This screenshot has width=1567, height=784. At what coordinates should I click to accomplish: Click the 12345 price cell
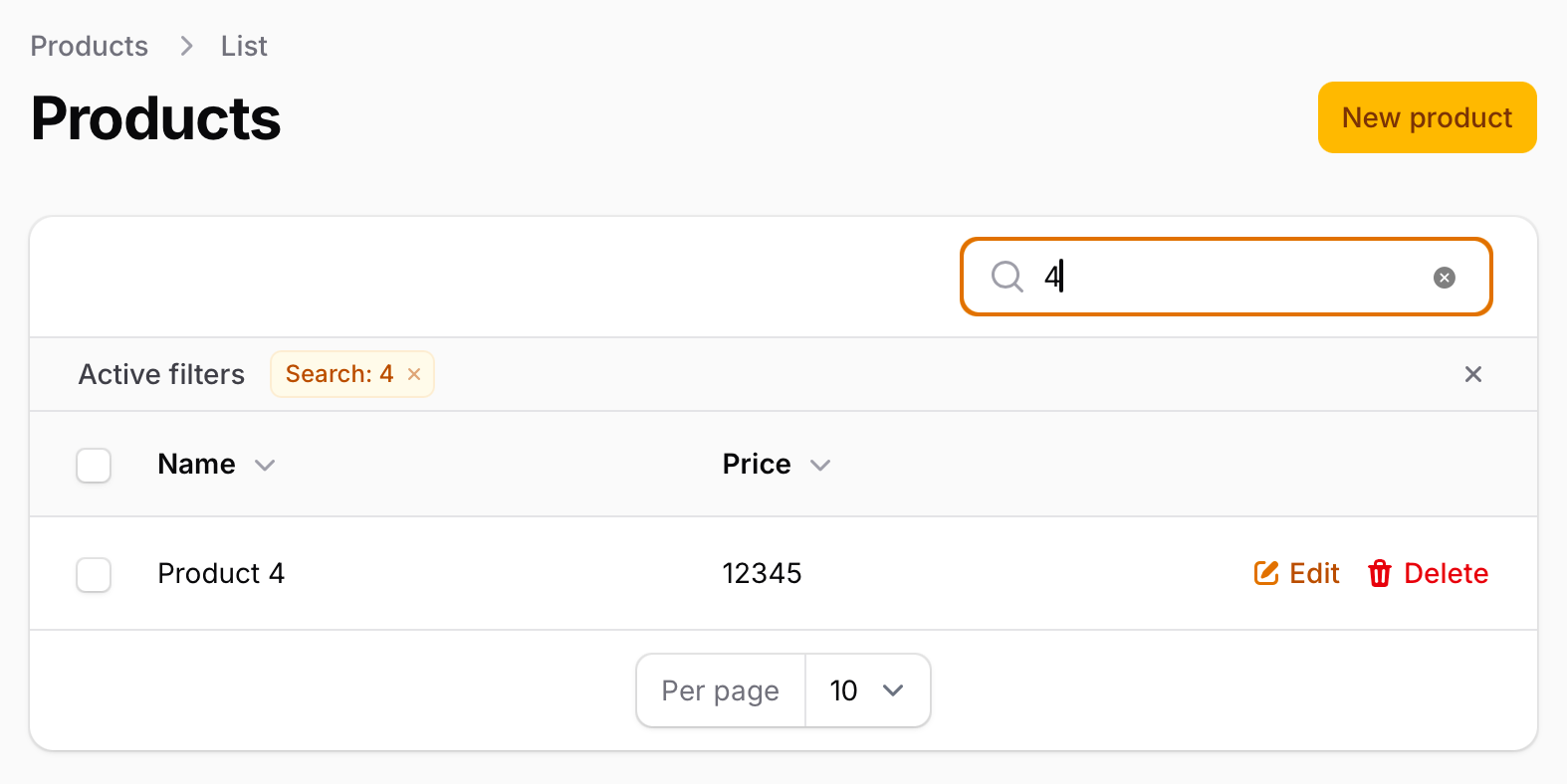pyautogui.click(x=762, y=573)
